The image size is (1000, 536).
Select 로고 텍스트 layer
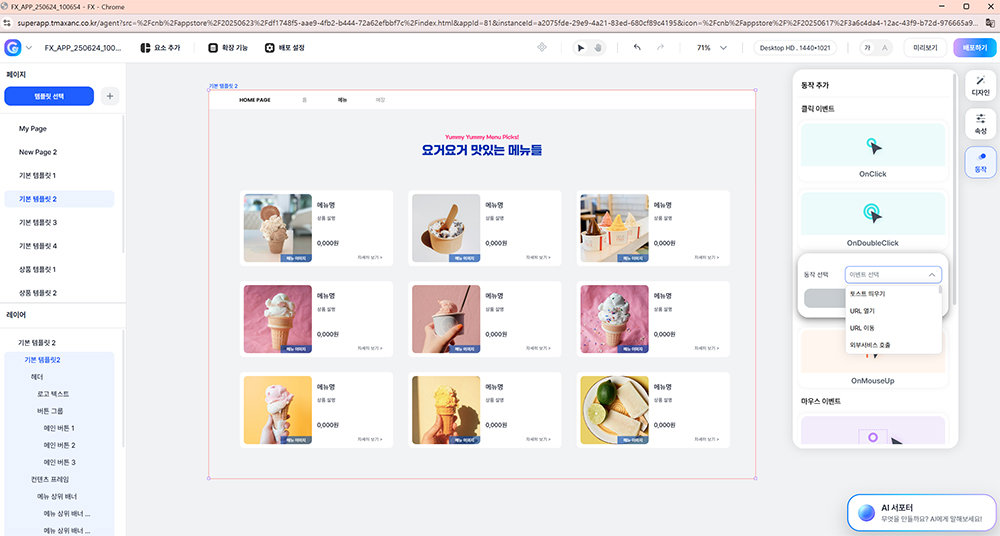tap(56, 394)
